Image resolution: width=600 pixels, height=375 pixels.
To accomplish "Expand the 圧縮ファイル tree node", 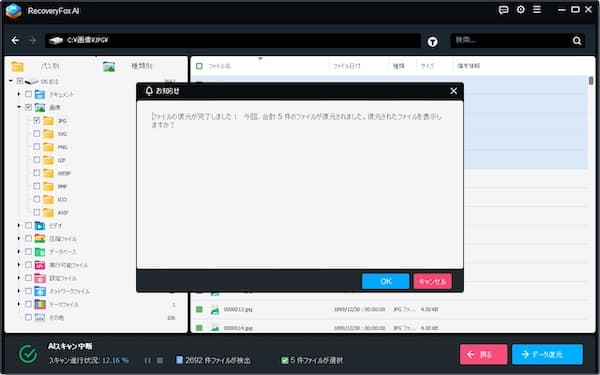I will [18, 238].
